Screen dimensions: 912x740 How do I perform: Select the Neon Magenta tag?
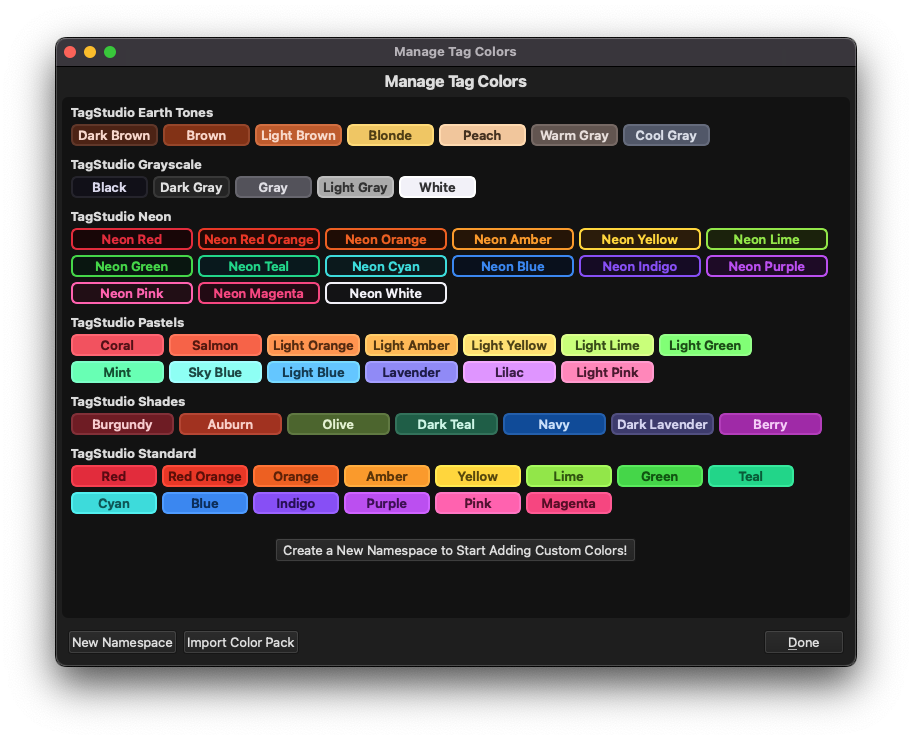[259, 293]
